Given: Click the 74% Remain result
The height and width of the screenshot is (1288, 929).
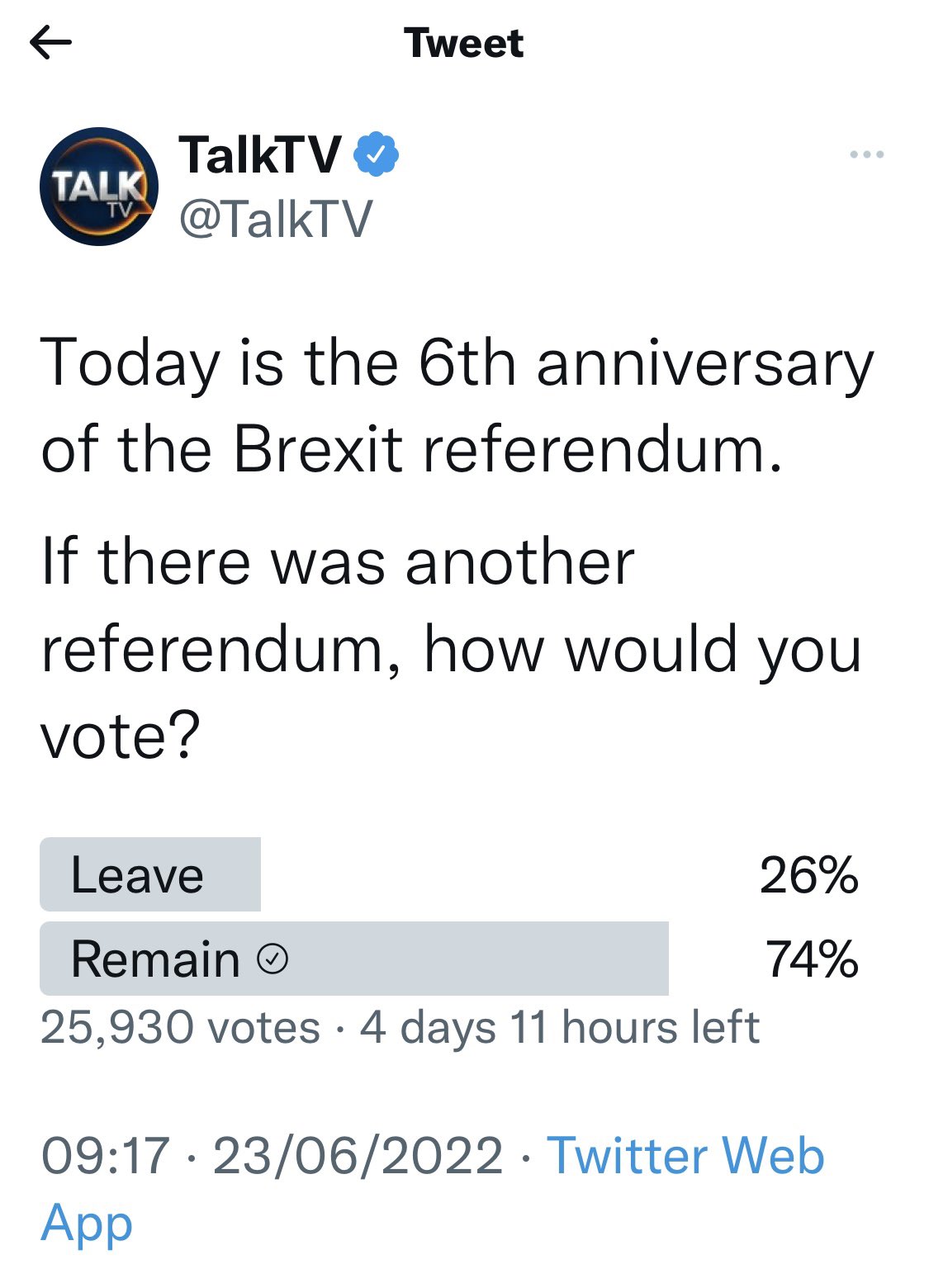Looking at the screenshot, I should coord(813,959).
